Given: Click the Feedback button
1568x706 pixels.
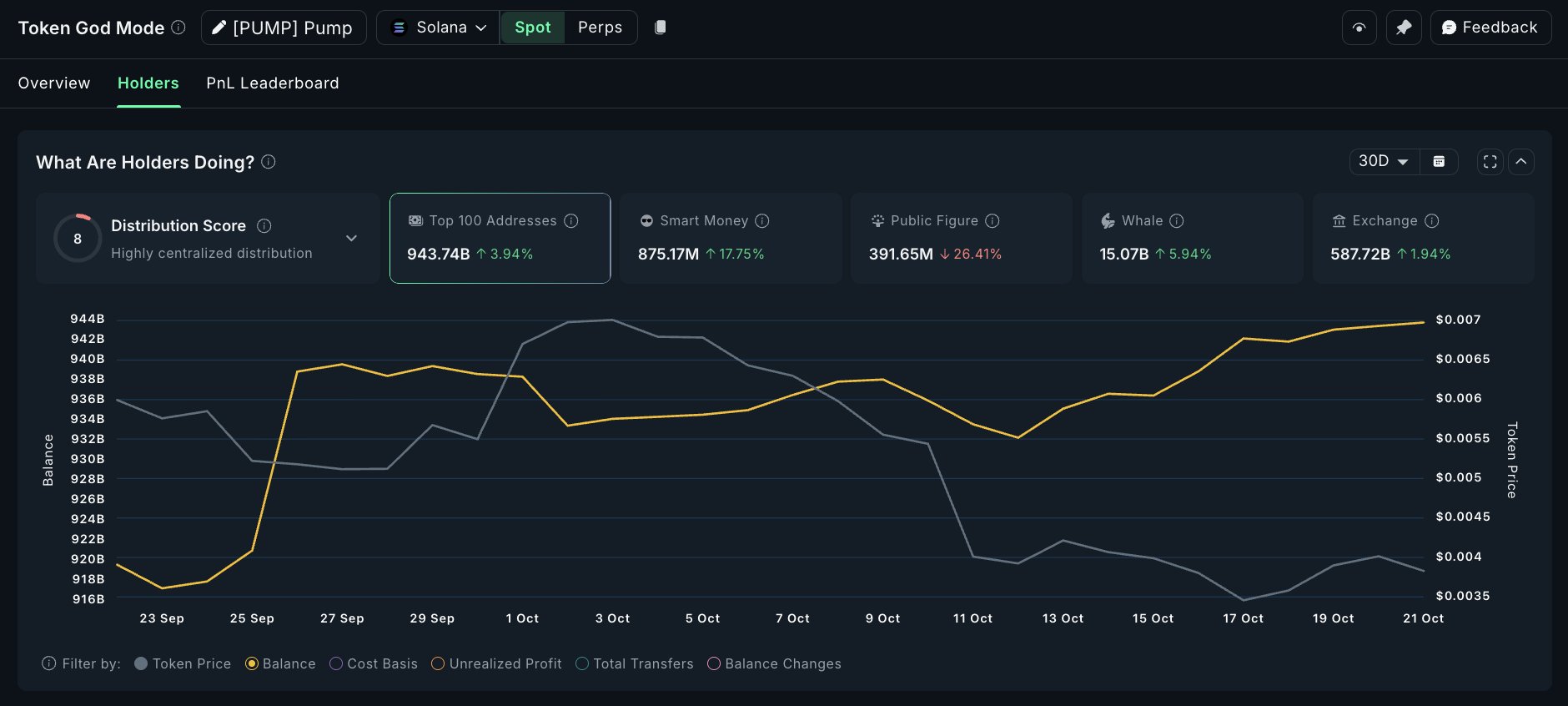Looking at the screenshot, I should 1490,28.
